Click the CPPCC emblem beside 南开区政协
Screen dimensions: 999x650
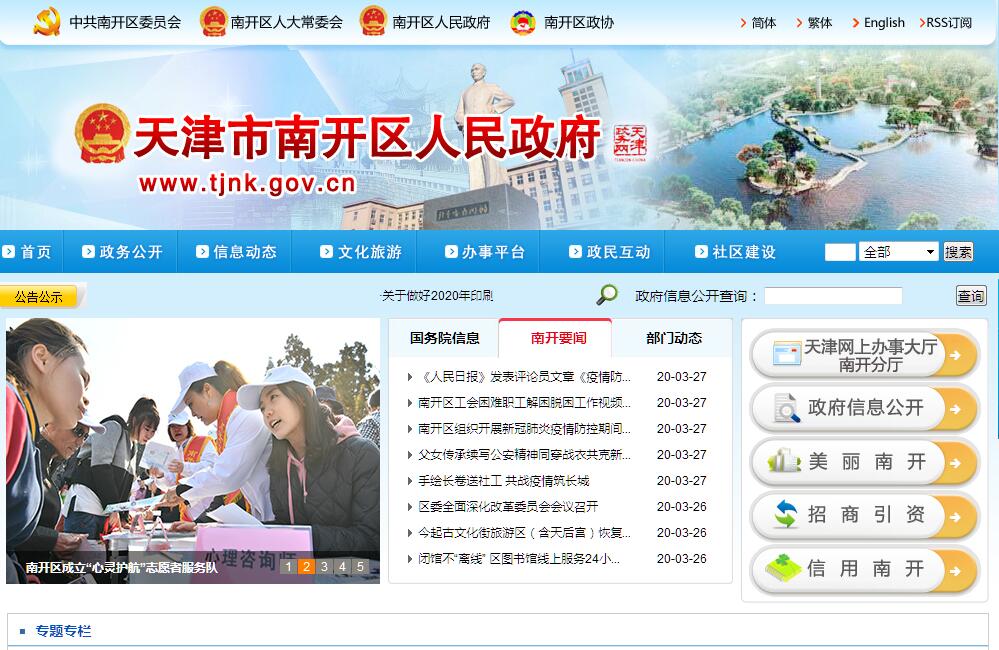point(523,21)
